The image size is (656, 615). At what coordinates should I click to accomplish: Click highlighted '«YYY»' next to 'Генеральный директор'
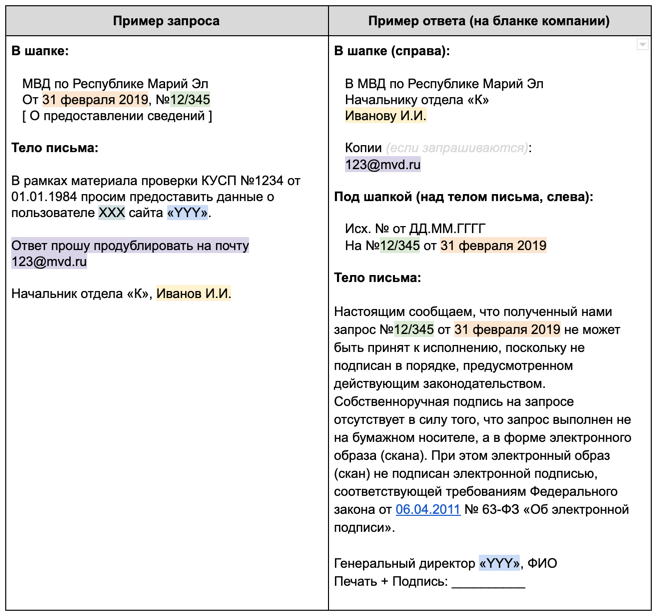coord(500,564)
